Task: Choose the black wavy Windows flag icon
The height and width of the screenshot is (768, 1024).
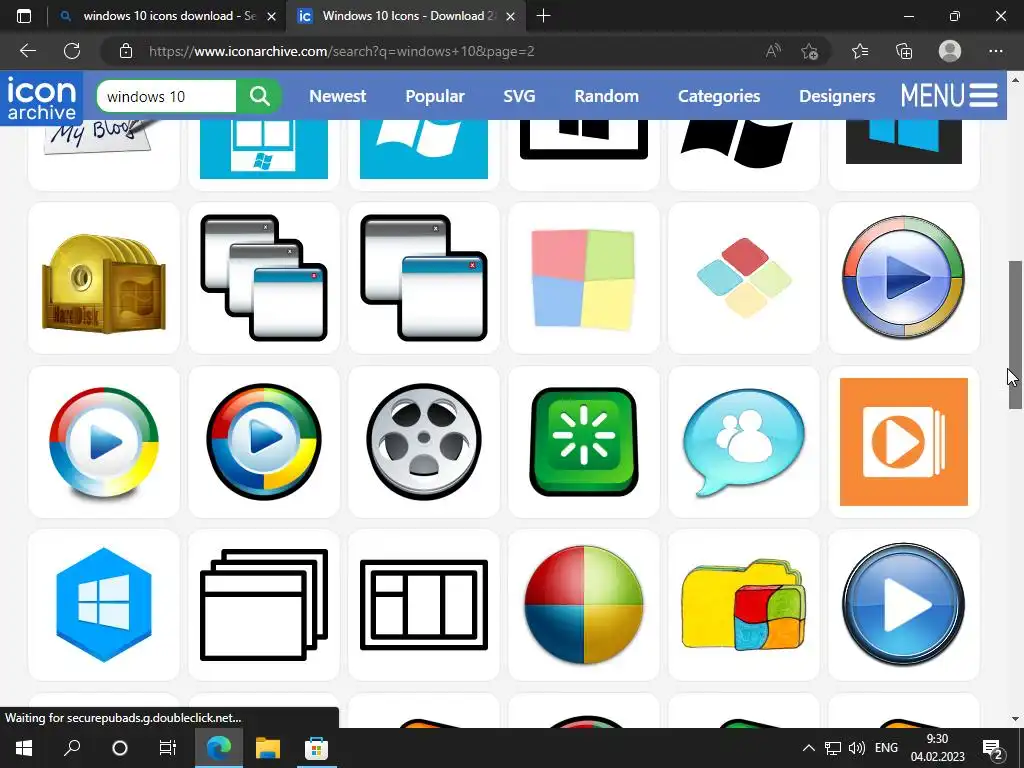Action: [736, 143]
